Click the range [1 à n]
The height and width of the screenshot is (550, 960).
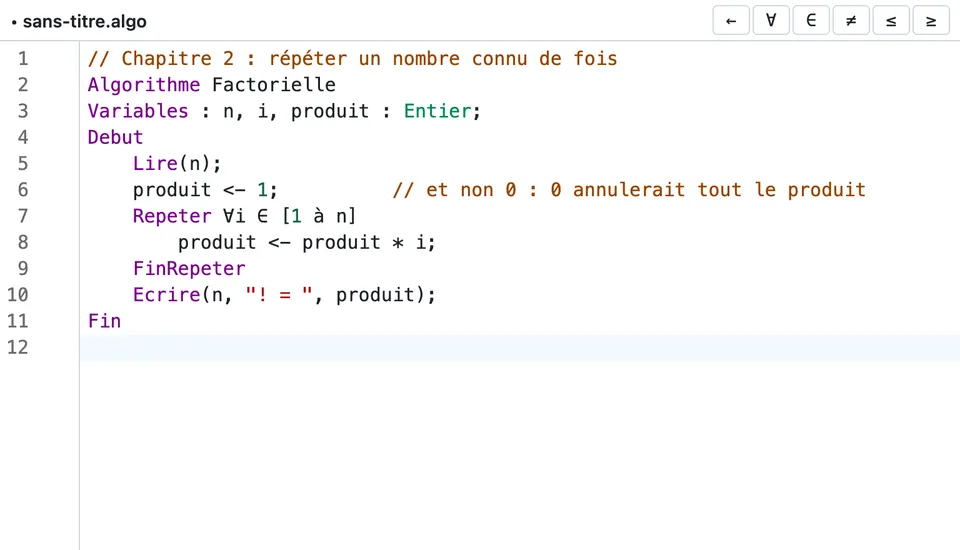(x=318, y=216)
